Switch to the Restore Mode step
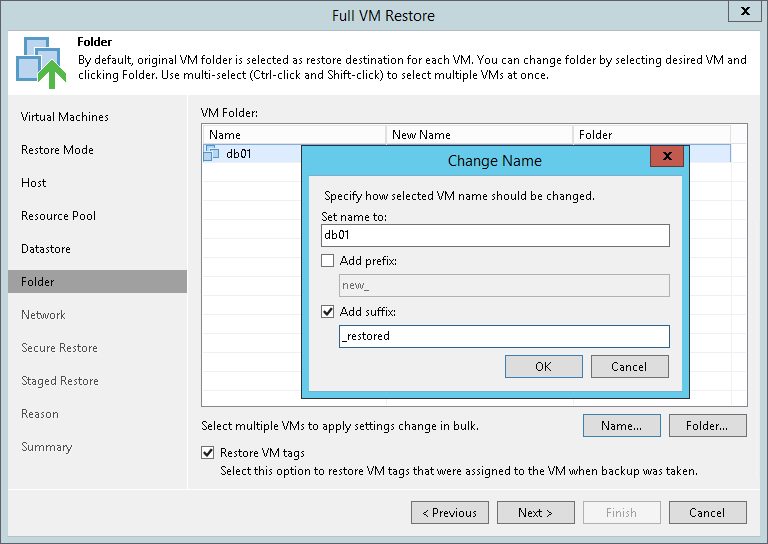Image resolution: width=768 pixels, height=544 pixels. 57,150
